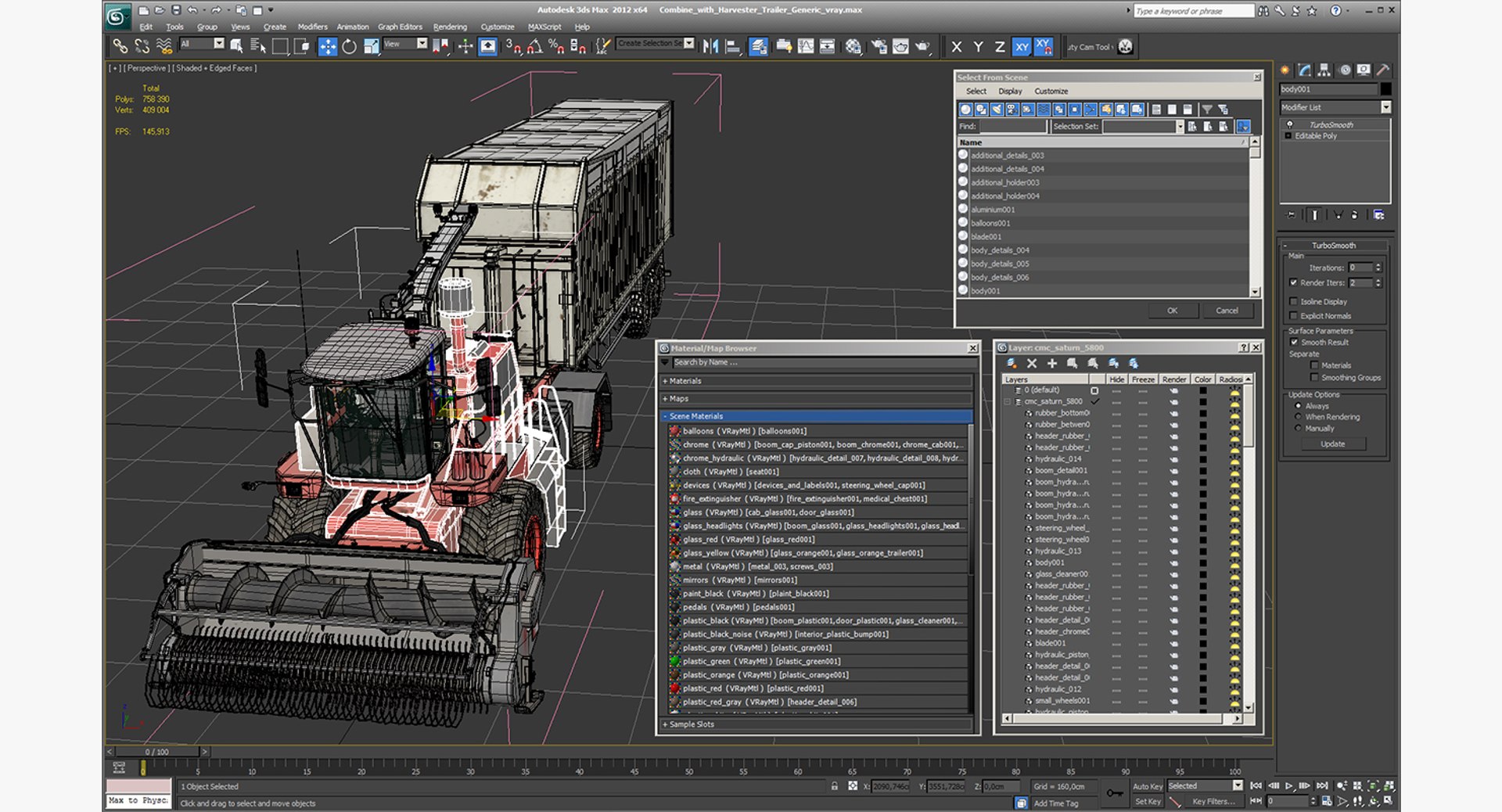Play the animation
The image size is (1502, 812).
coord(1289,785)
